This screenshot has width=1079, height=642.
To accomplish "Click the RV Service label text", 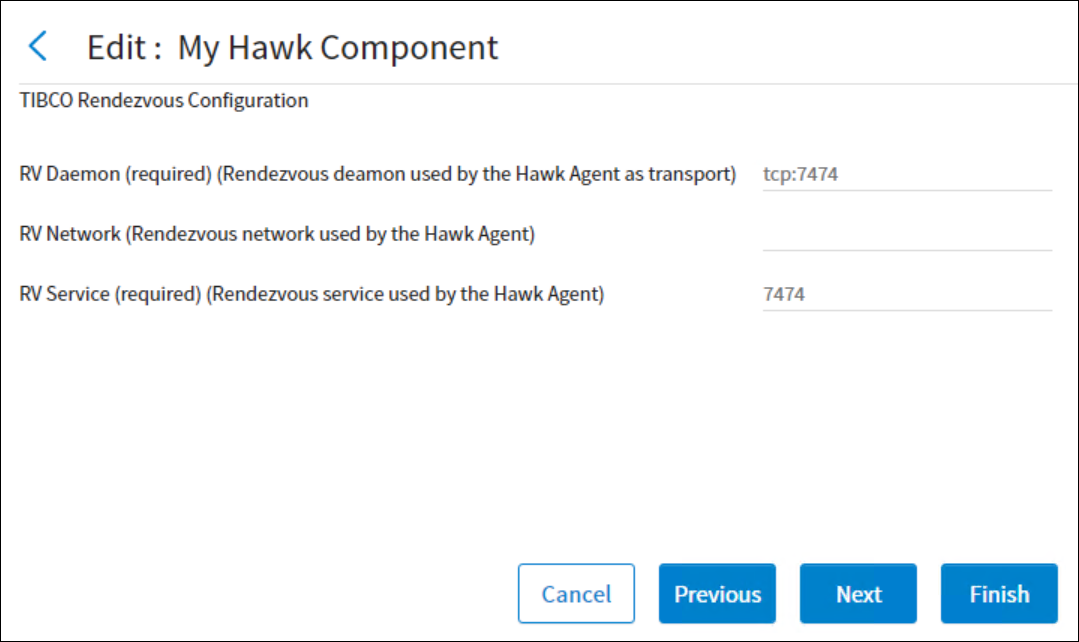I will pos(65,295).
